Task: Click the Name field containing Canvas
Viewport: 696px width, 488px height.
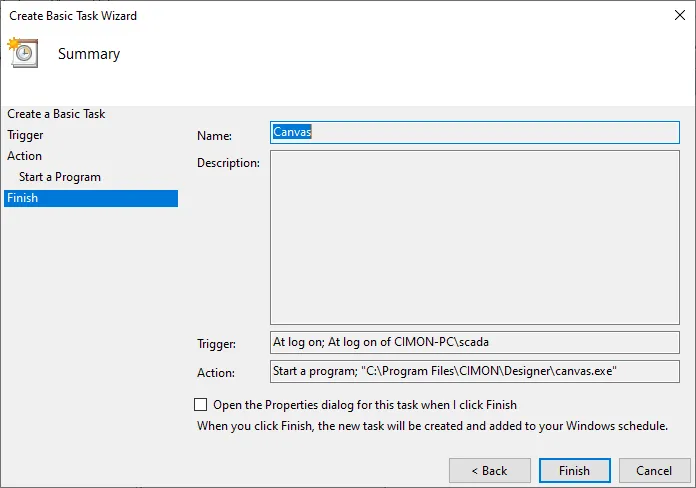Action: tap(474, 132)
